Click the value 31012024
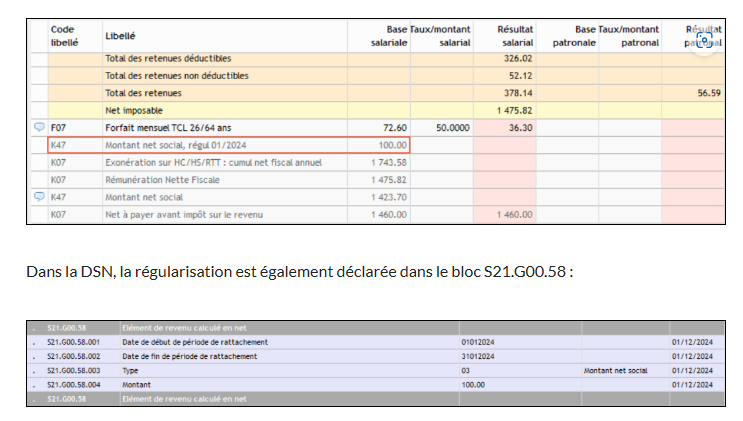Screen dimensions: 743x421 click(x=478, y=356)
